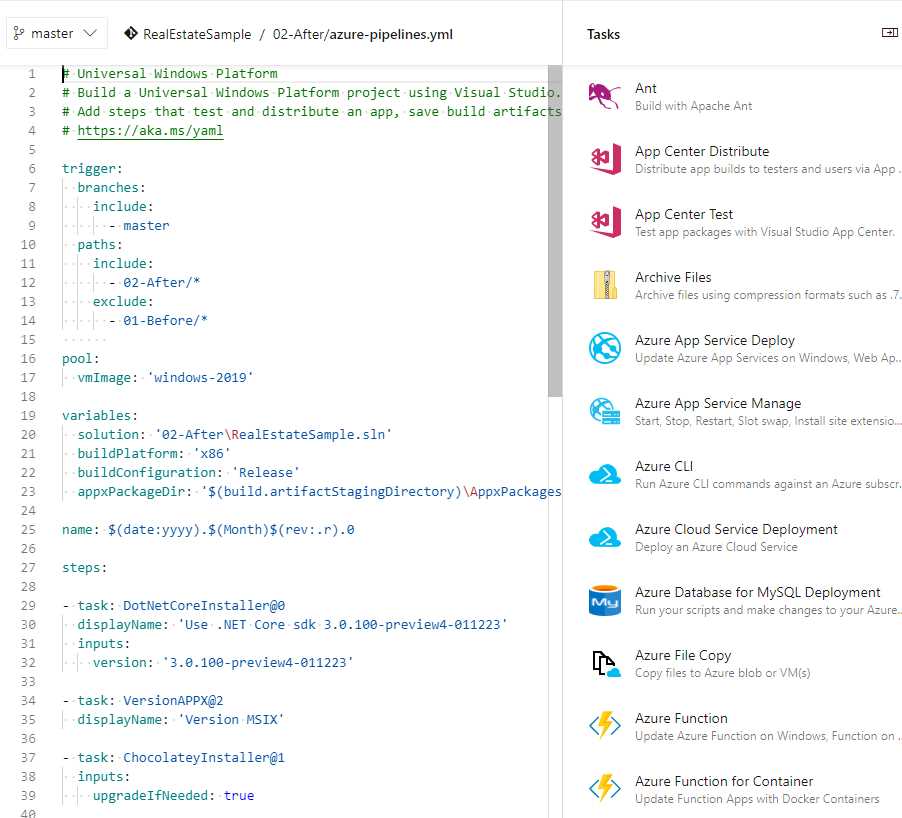Screen dimensions: 902x818
Task: Select the Azure Cloud Service Deployment task
Action: (x=736, y=528)
